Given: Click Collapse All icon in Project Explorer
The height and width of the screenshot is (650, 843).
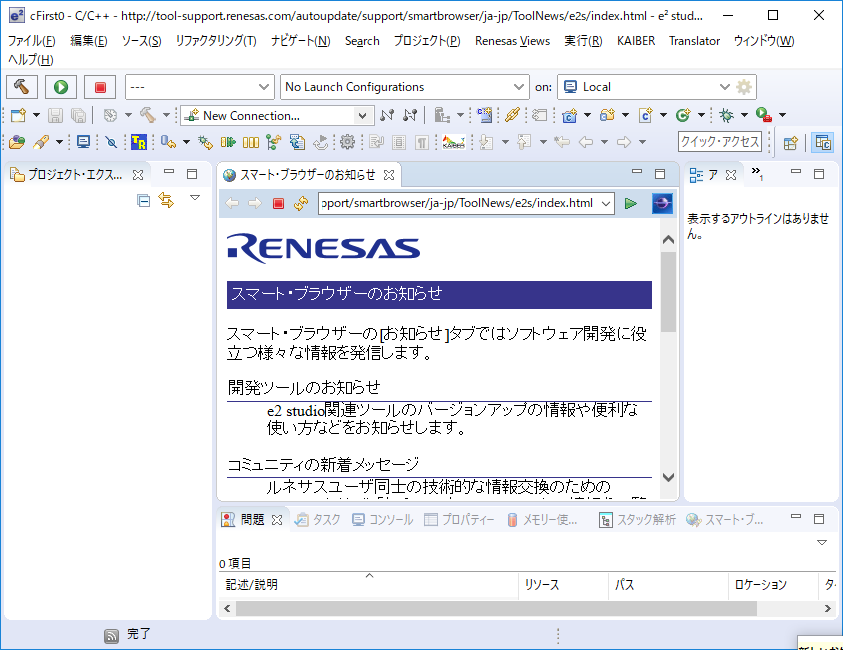Looking at the screenshot, I should [x=144, y=201].
